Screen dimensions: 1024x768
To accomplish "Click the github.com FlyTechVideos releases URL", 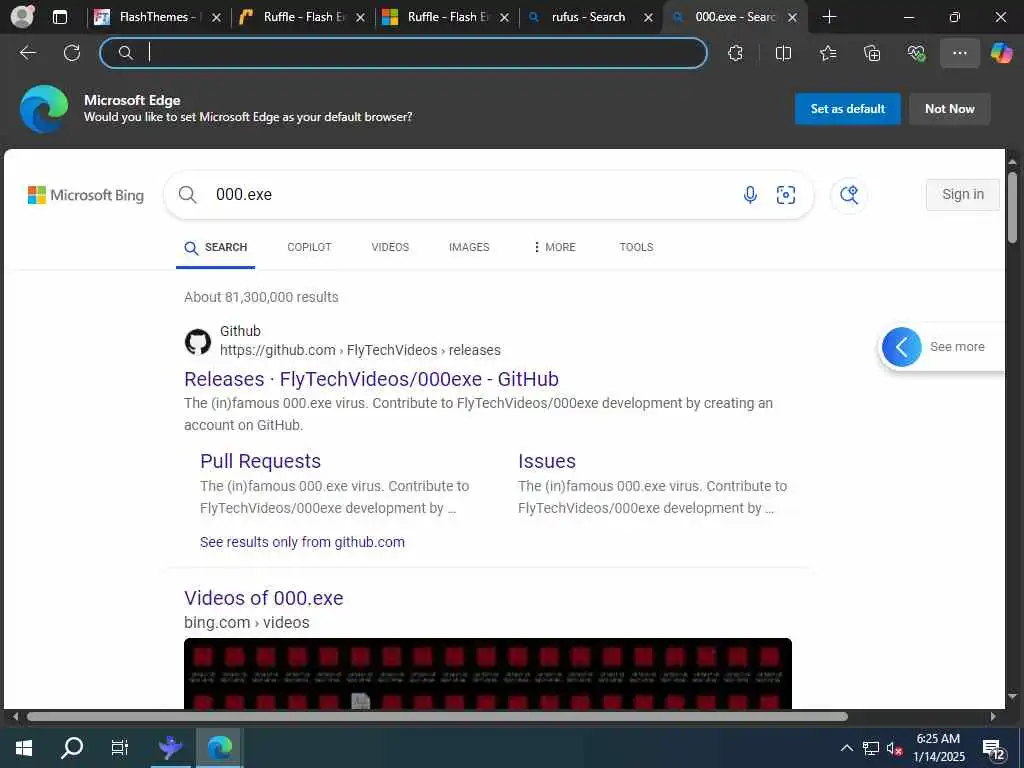I will pyautogui.click(x=360, y=350).
